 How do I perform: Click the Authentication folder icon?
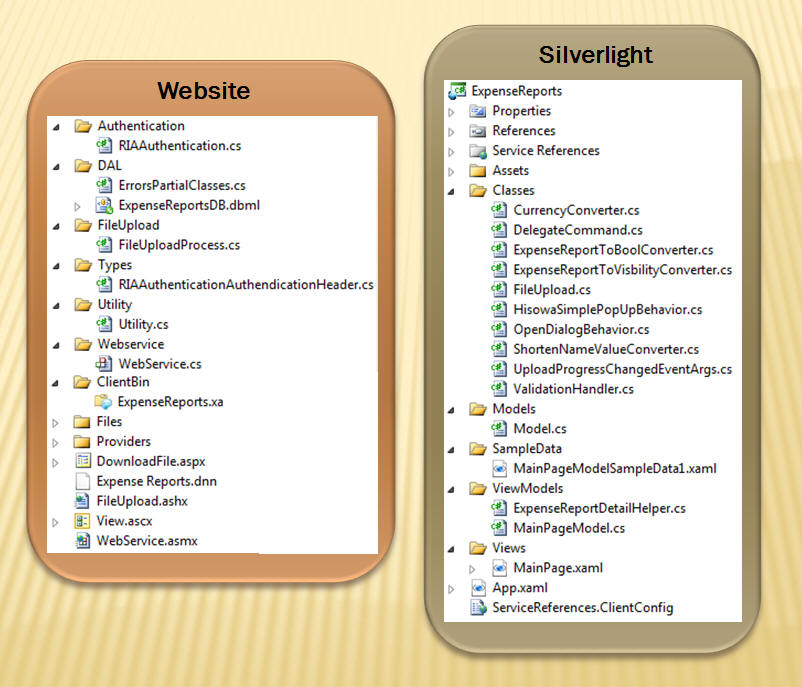click(83, 125)
